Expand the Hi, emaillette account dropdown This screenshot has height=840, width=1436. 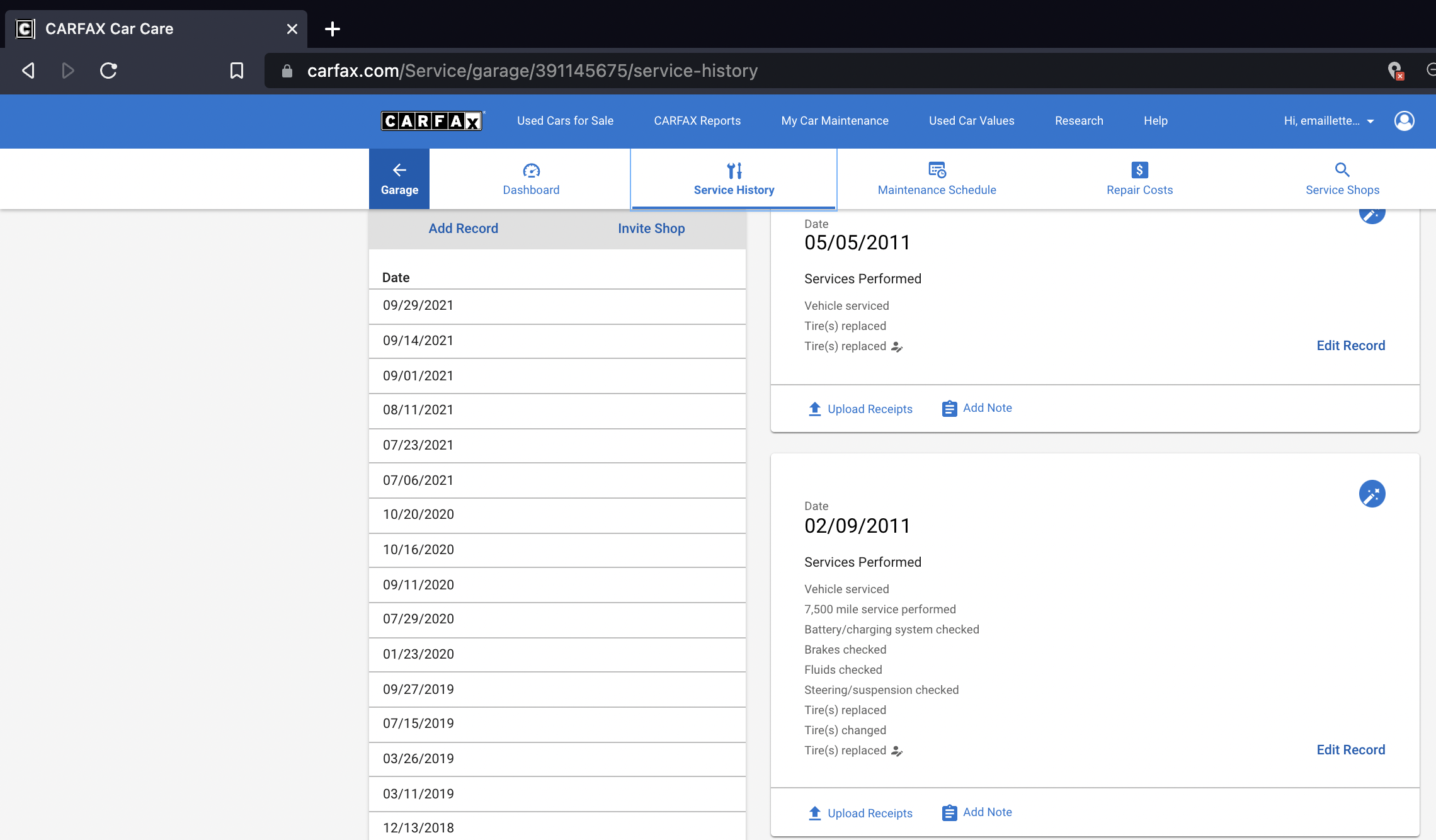pyautogui.click(x=1329, y=121)
